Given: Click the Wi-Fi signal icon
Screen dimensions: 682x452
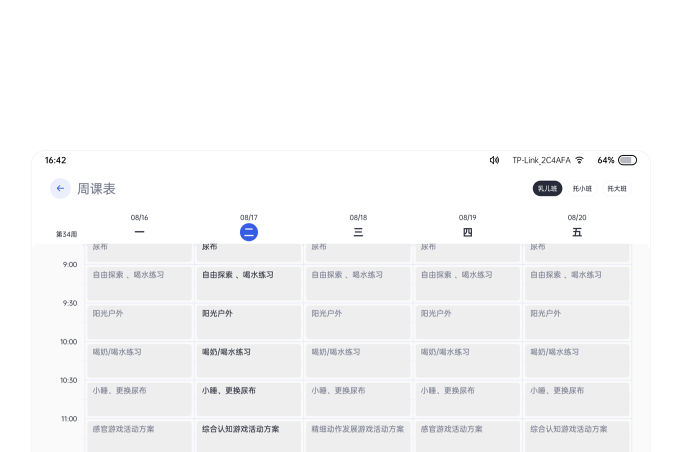Looking at the screenshot, I should tap(579, 160).
